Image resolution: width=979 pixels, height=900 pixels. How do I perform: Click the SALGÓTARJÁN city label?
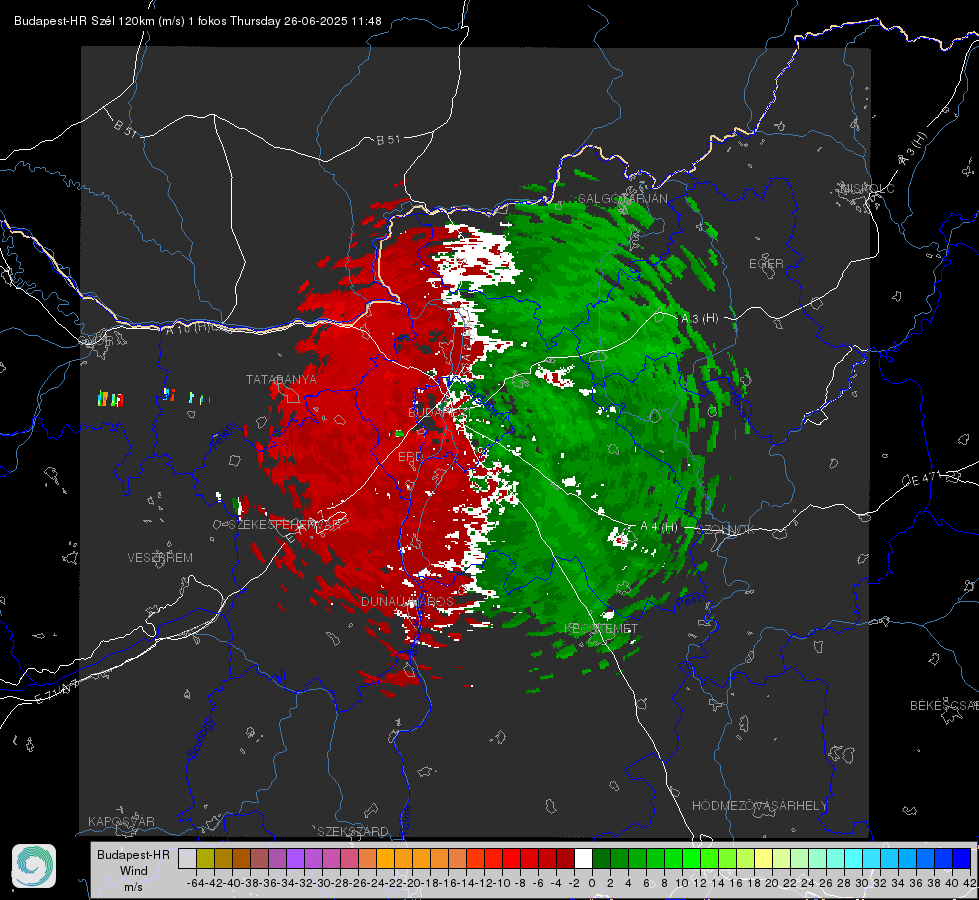coord(622,199)
